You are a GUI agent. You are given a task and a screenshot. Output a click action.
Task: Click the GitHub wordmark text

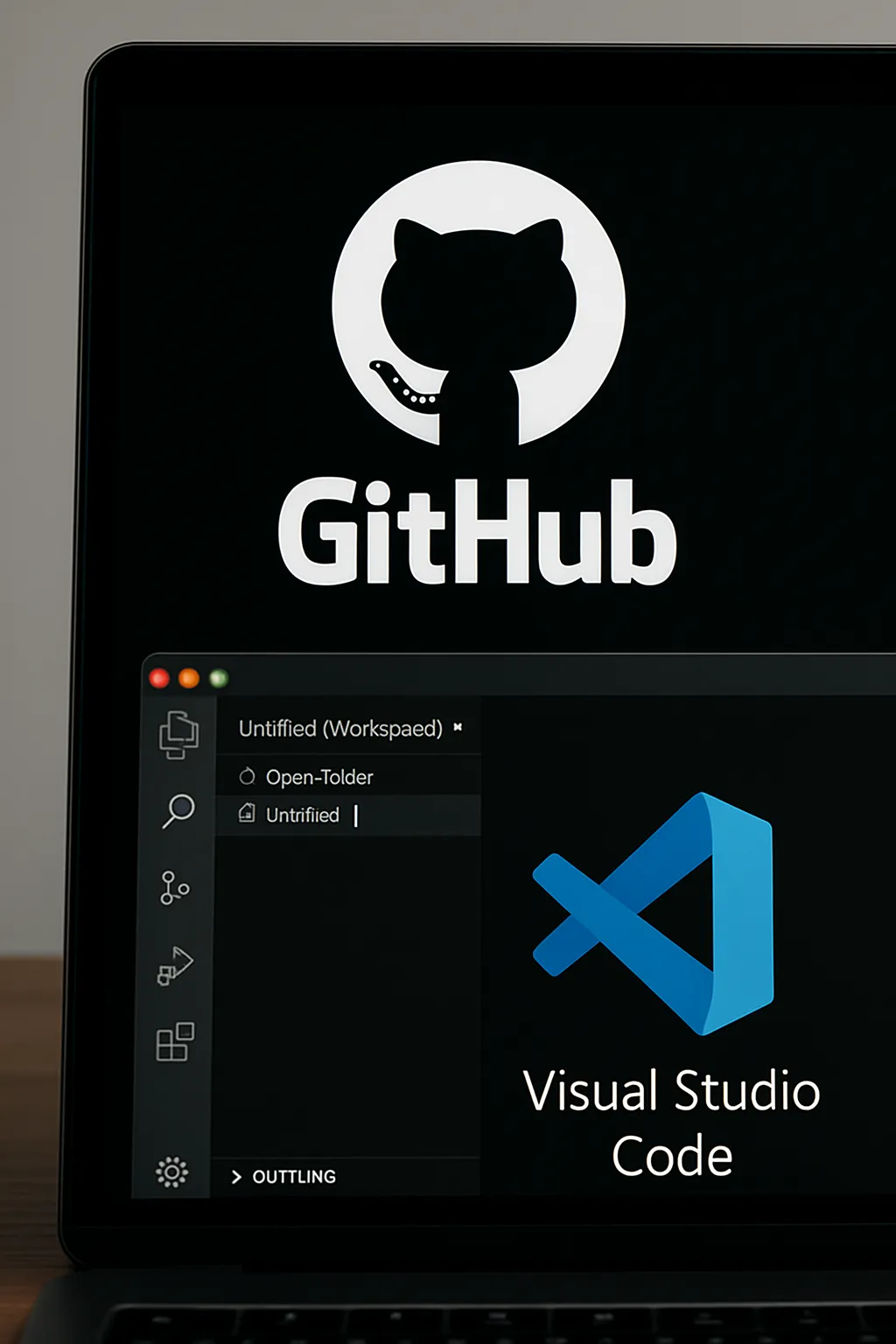478,531
